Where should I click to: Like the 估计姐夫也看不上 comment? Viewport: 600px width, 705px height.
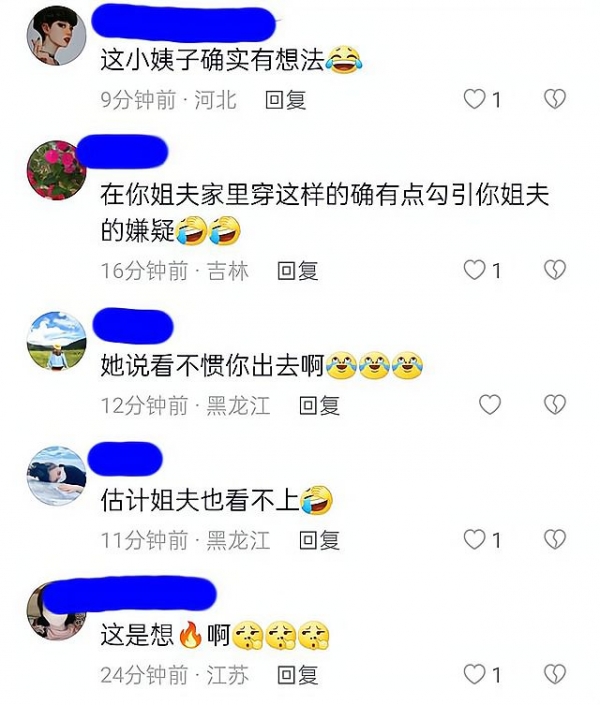coord(474,539)
